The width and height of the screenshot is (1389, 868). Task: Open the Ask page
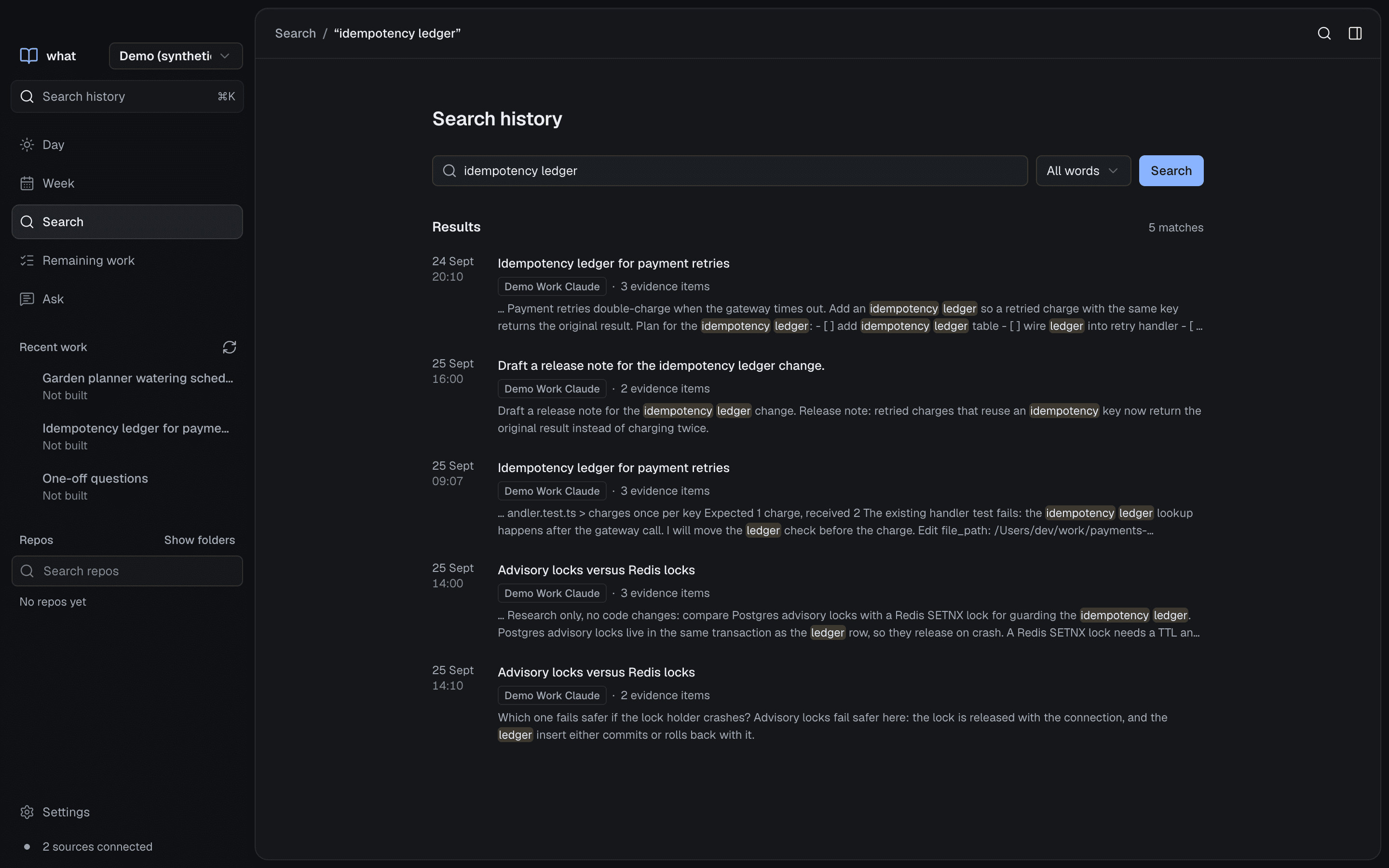[127, 299]
